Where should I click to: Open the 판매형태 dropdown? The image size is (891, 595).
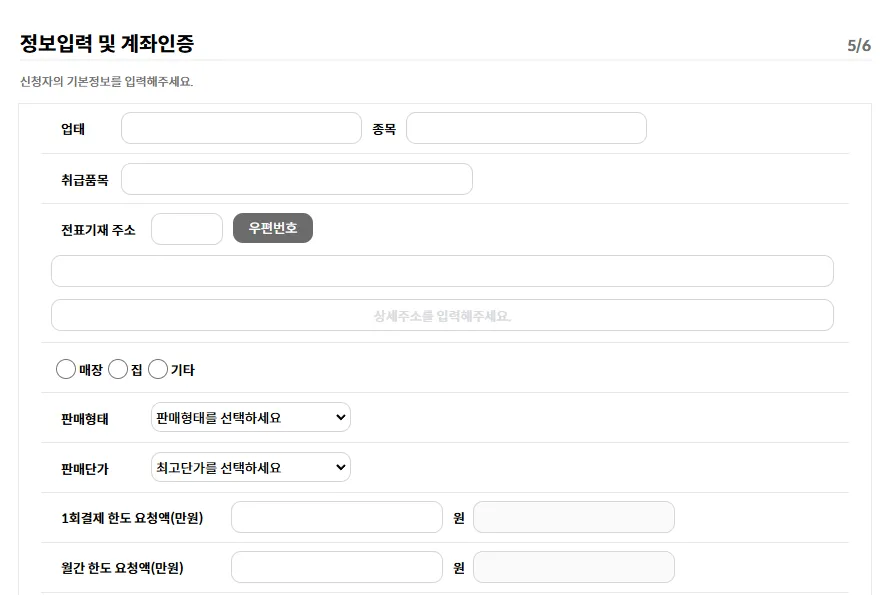tap(251, 417)
